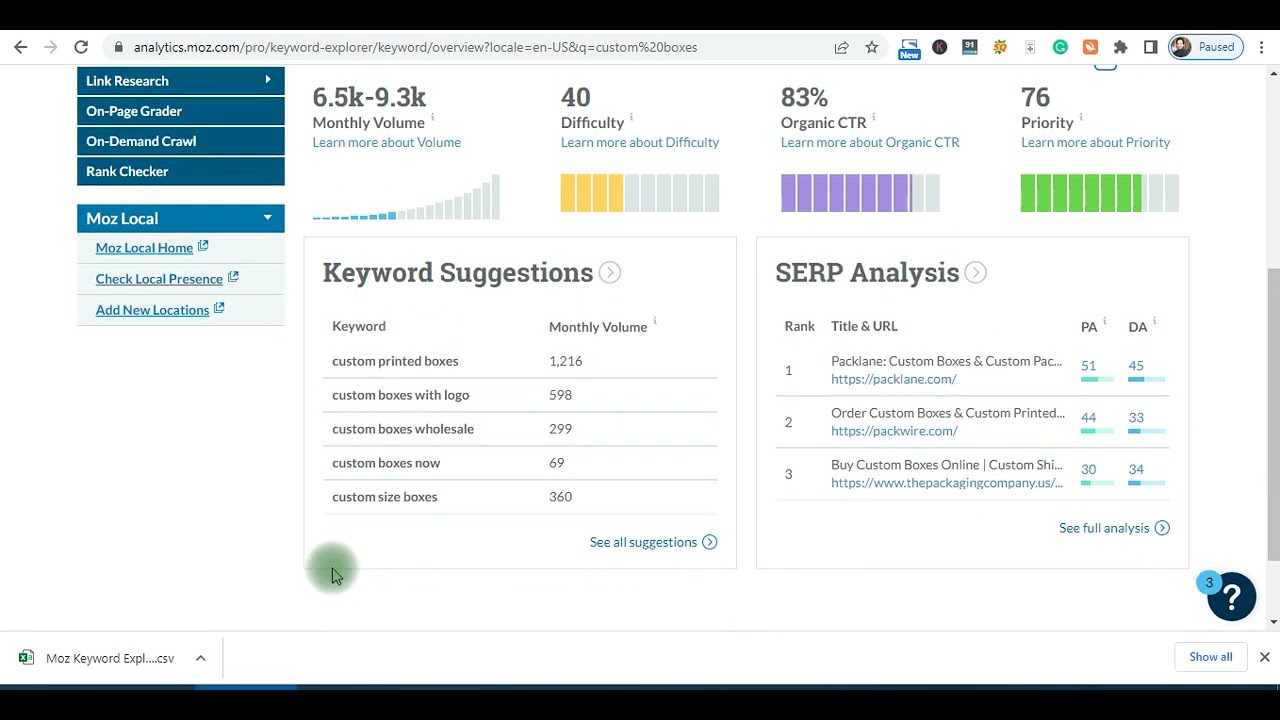Open the SQ extension icon
Image resolution: width=1280 pixels, height=720 pixels.
(x=1000, y=47)
